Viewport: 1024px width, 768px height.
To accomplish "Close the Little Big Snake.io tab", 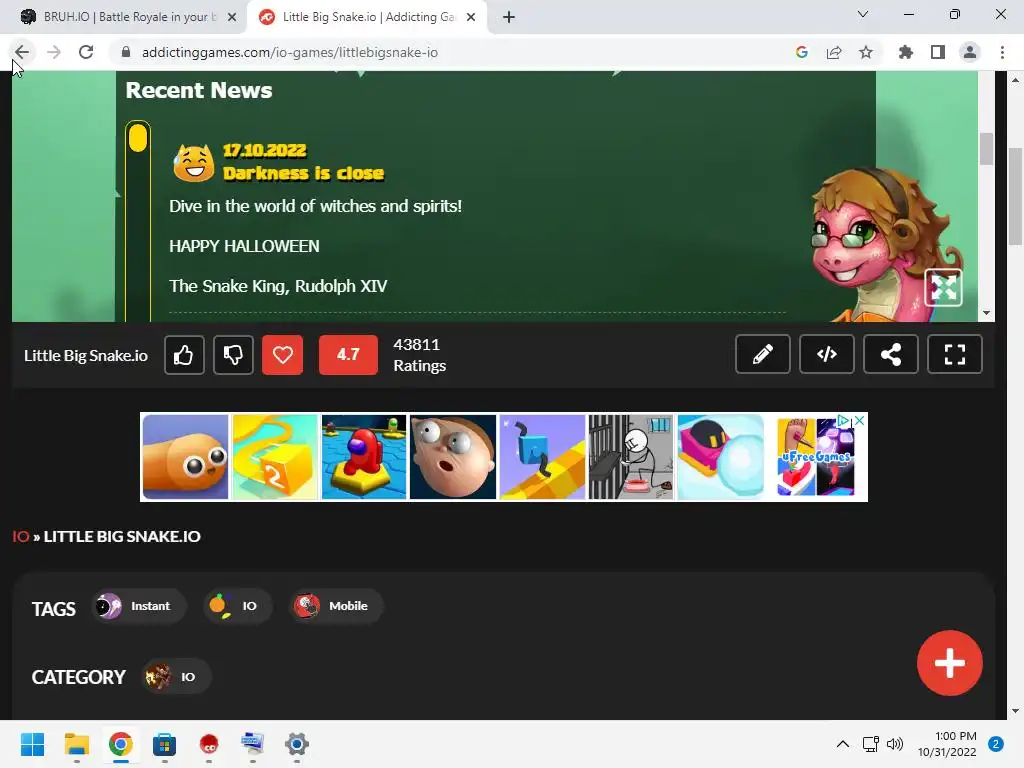I will coord(471,17).
